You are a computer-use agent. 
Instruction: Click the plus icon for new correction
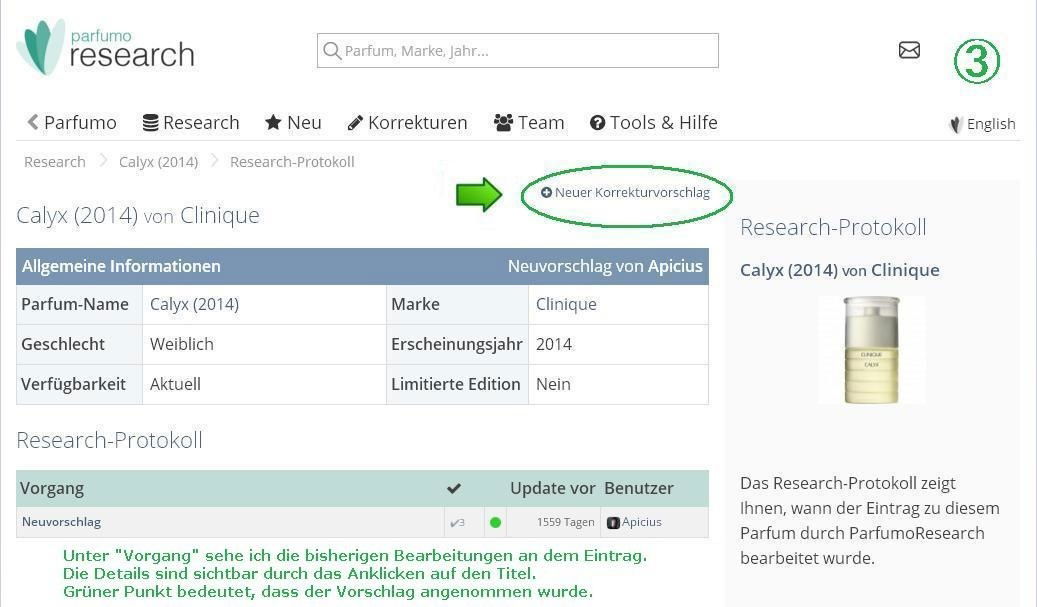pyautogui.click(x=546, y=192)
